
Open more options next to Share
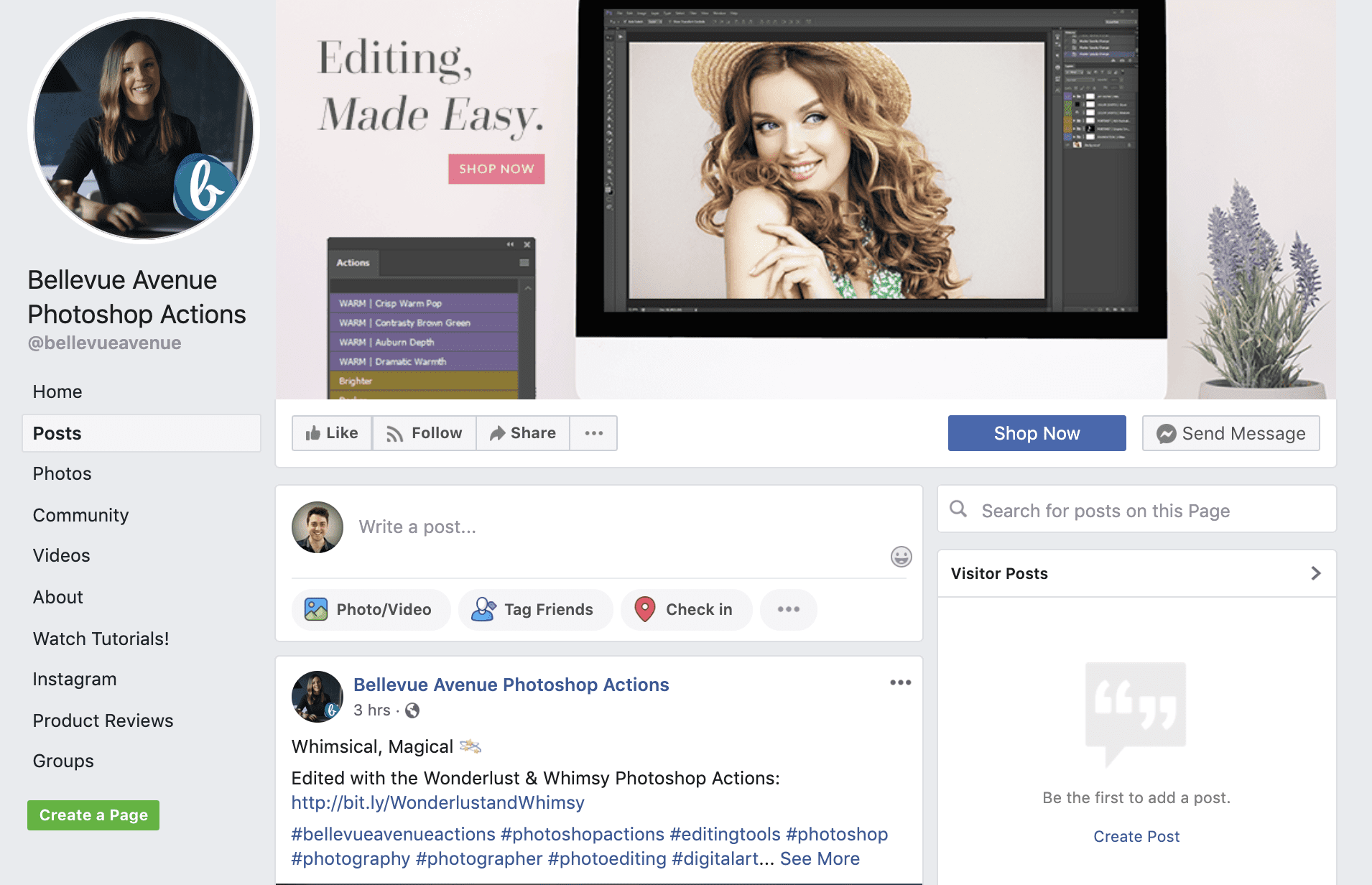(593, 433)
